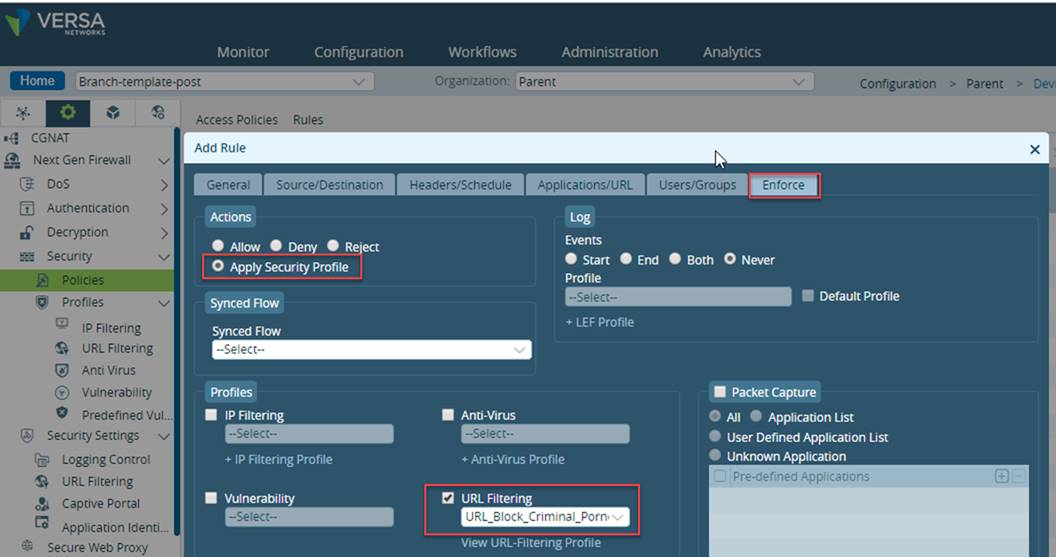Click the Vulnerability sidebar icon
The image size is (1056, 557).
tap(62, 393)
